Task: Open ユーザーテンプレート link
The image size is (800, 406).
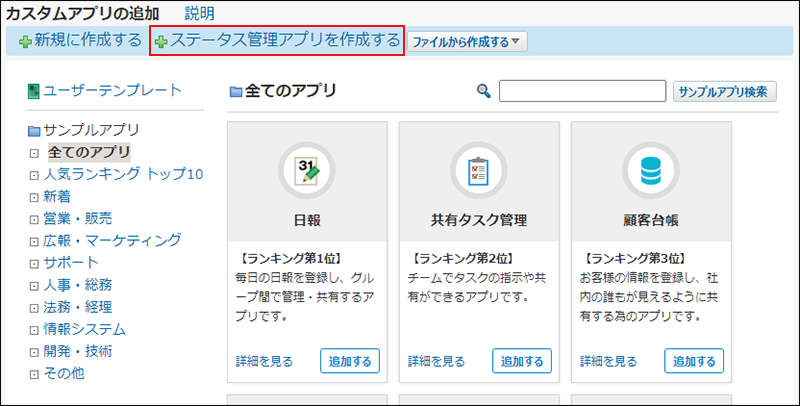Action: 112,90
